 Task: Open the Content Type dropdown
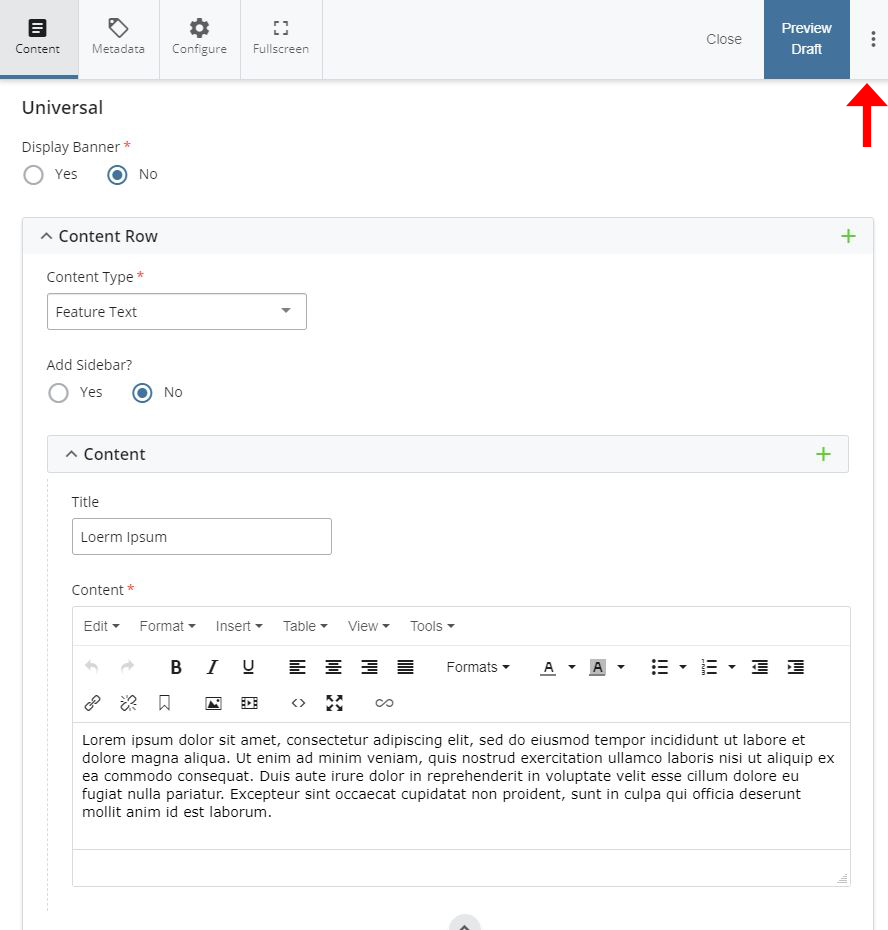click(177, 312)
